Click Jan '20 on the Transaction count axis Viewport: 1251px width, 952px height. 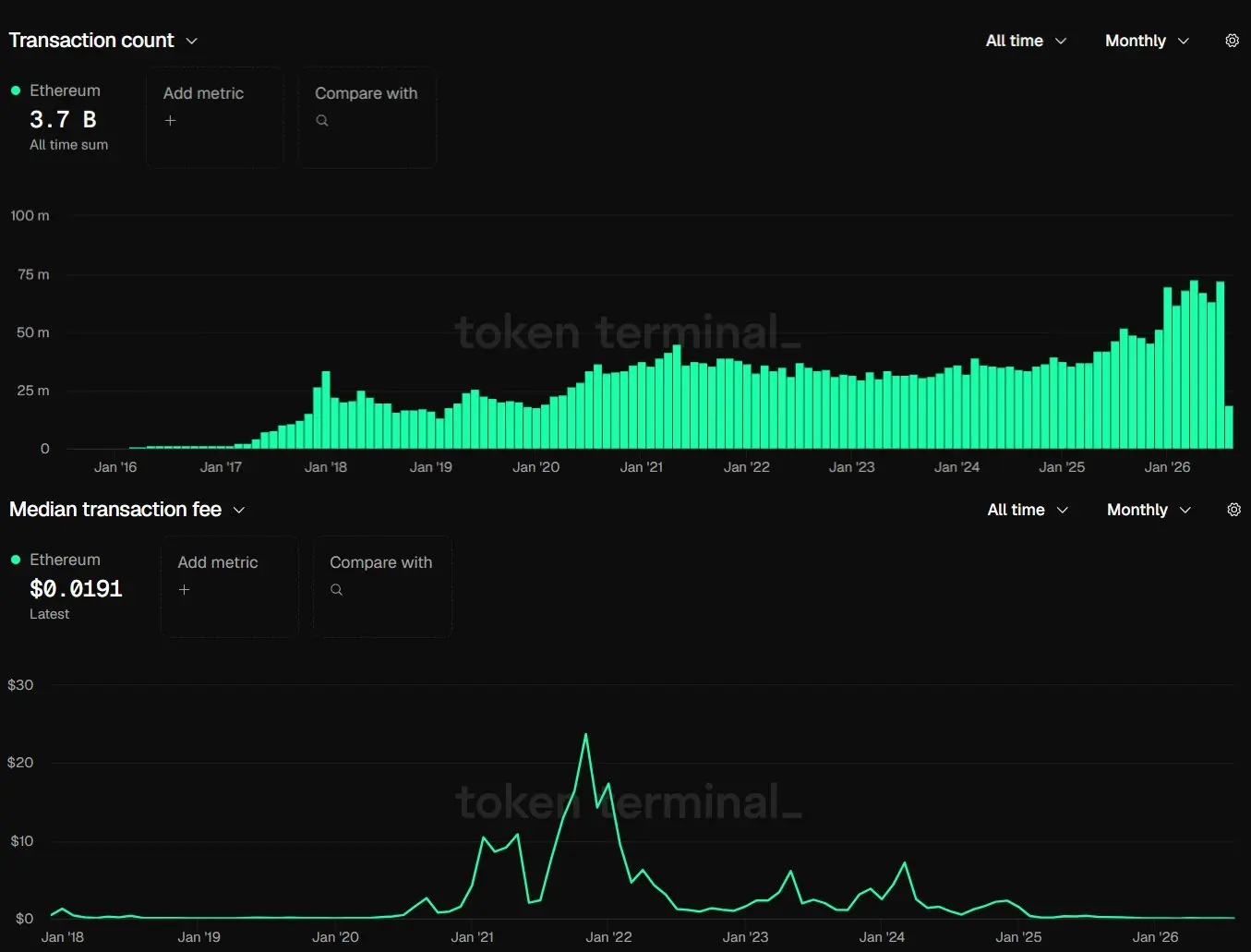point(536,467)
